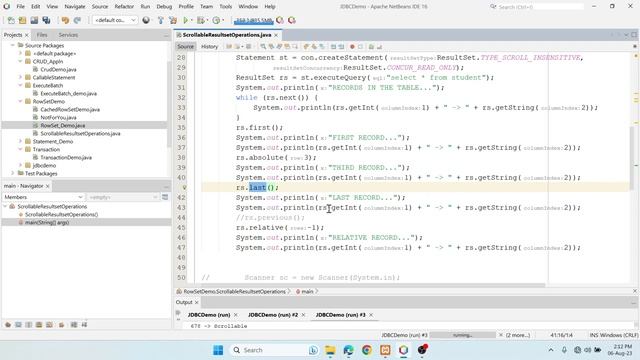
Task: Expand the jdbcdemo package
Action: (20, 165)
